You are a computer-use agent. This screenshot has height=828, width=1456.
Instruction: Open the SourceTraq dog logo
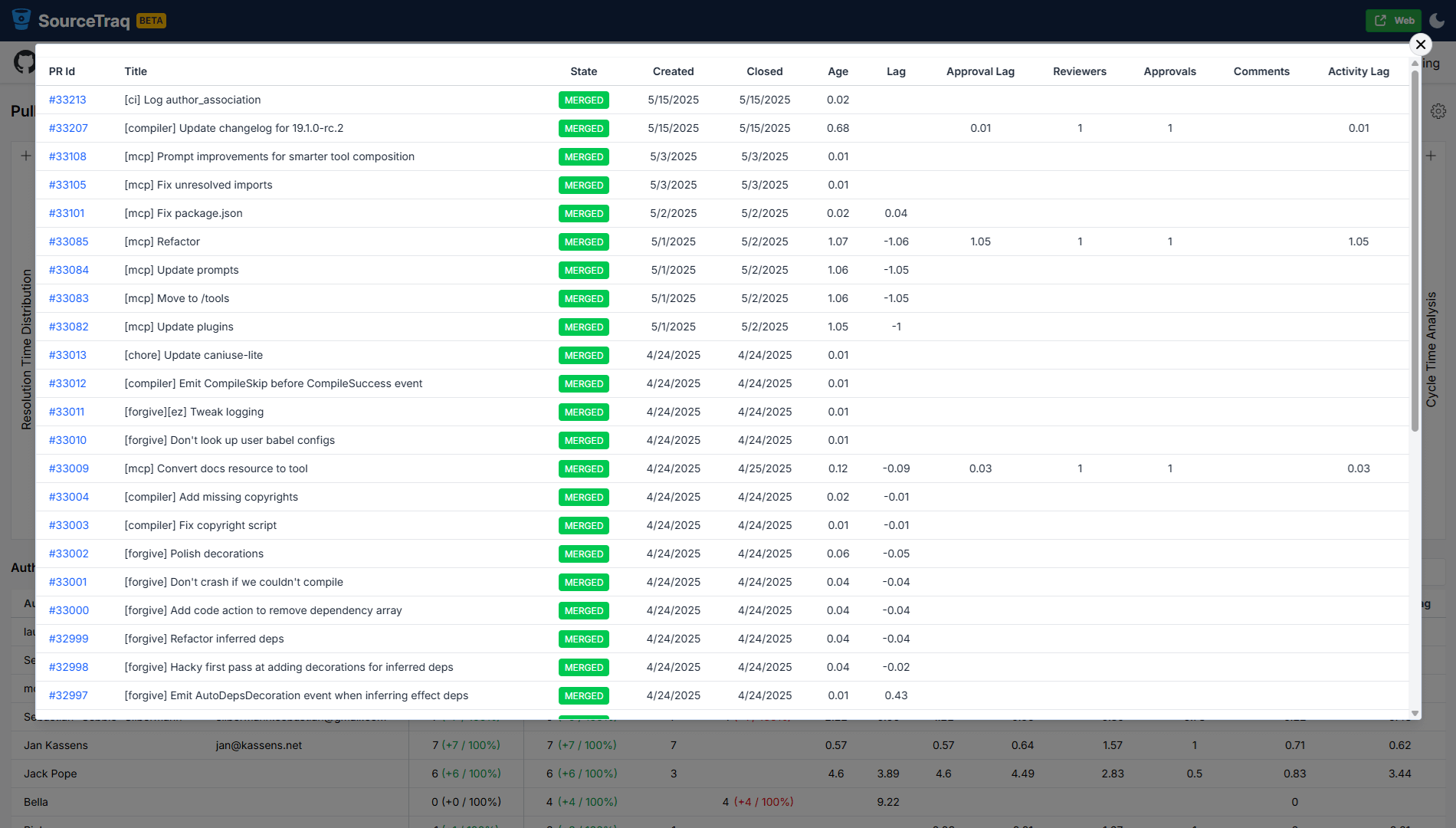point(21,20)
